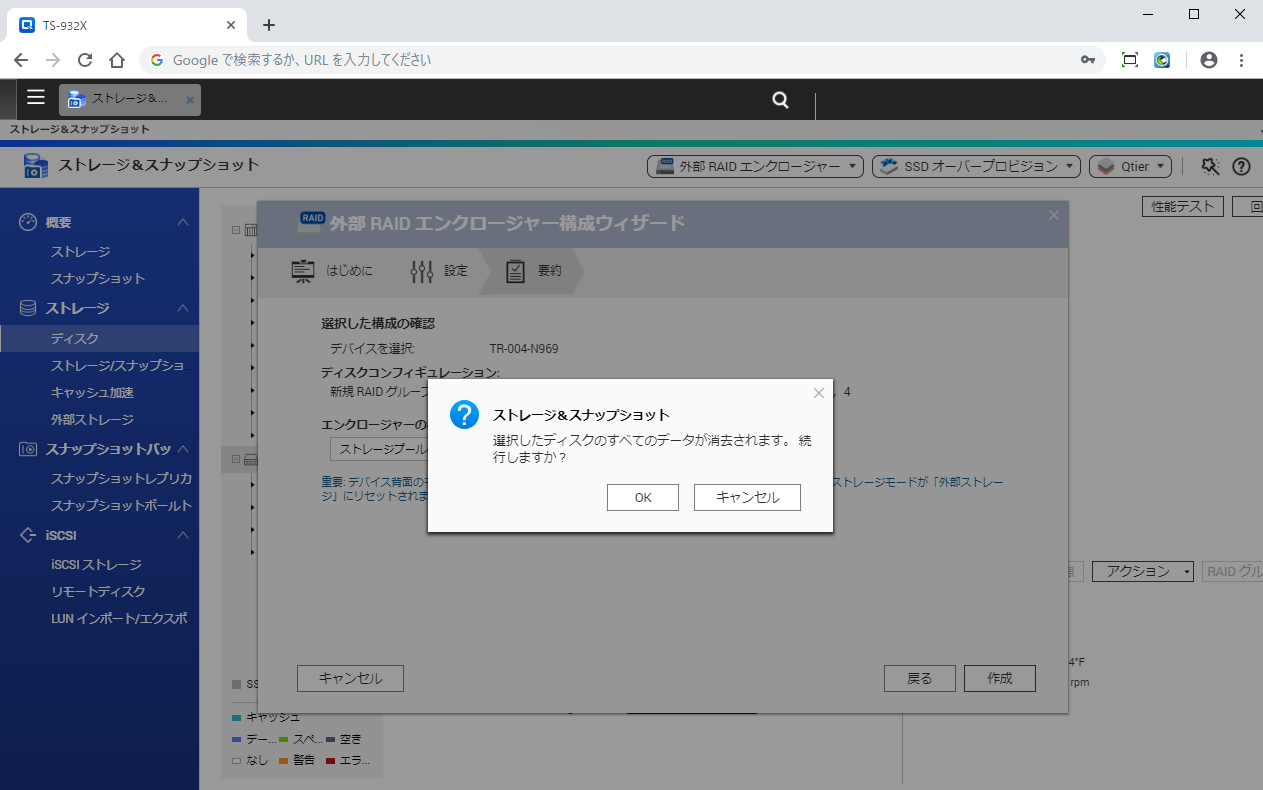The image size is (1263, 790).
Task: Click OK in the confirmation dialog
Action: [x=642, y=498]
